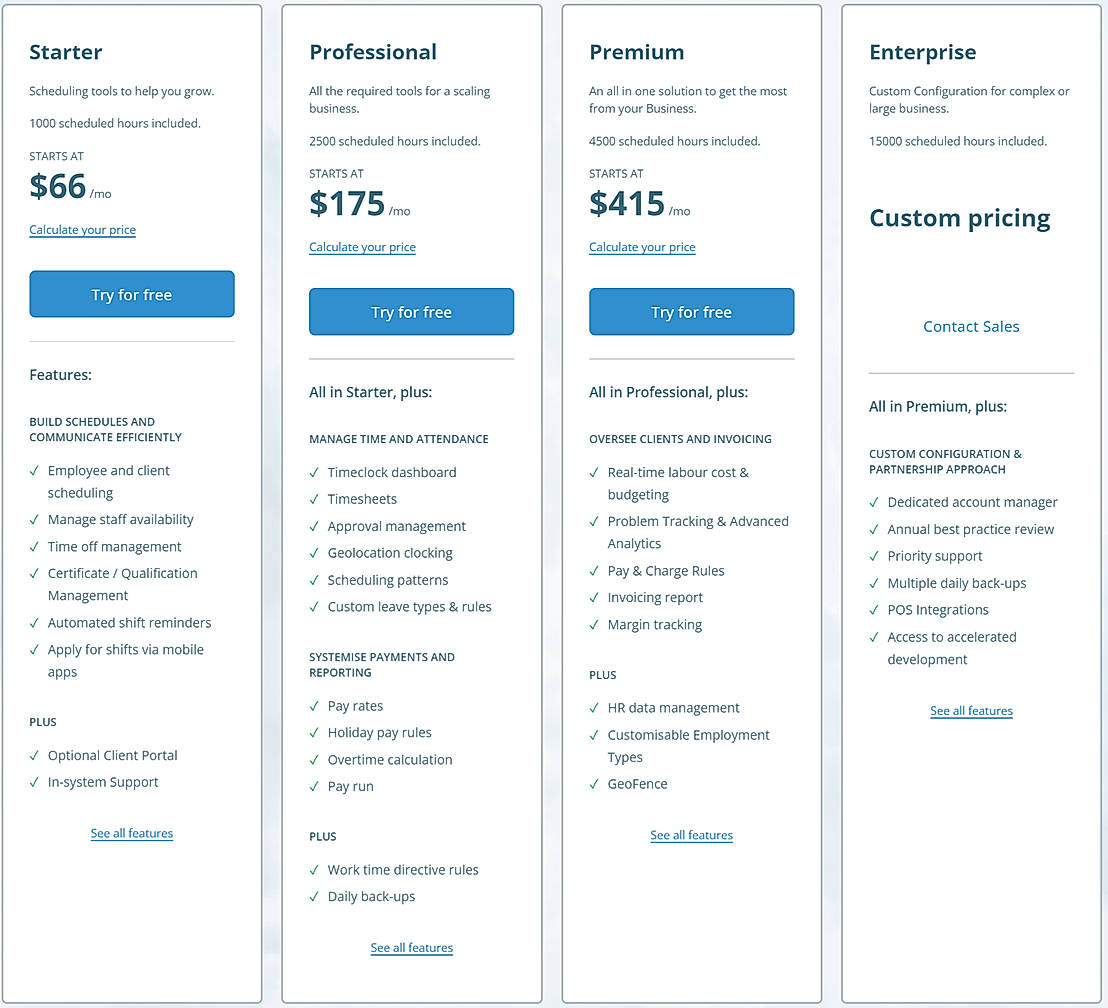Click checkmark beside Invoicing report
Image resolution: width=1108 pixels, height=1008 pixels.
[x=595, y=598]
